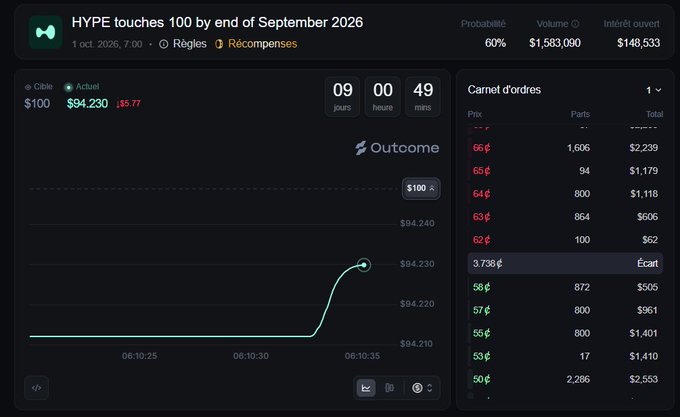Open the Récompenses link
The height and width of the screenshot is (417, 680).
262,44
